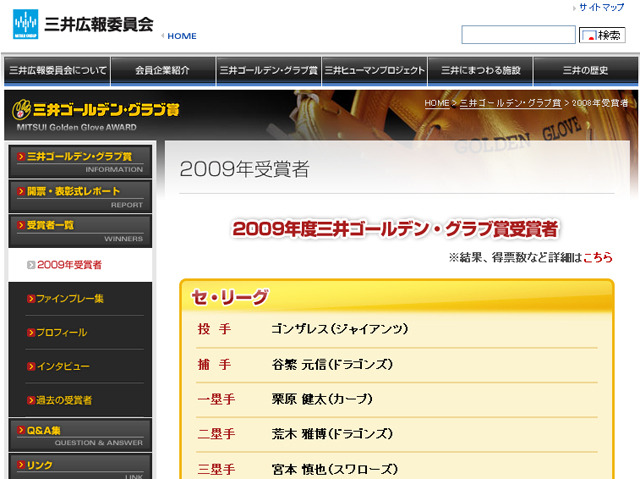Click the 投手 position label
The height and width of the screenshot is (479, 640).
coord(215,329)
